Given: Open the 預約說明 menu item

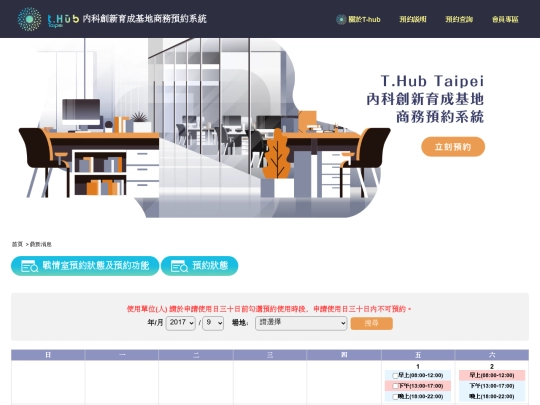Looking at the screenshot, I should (413, 19).
